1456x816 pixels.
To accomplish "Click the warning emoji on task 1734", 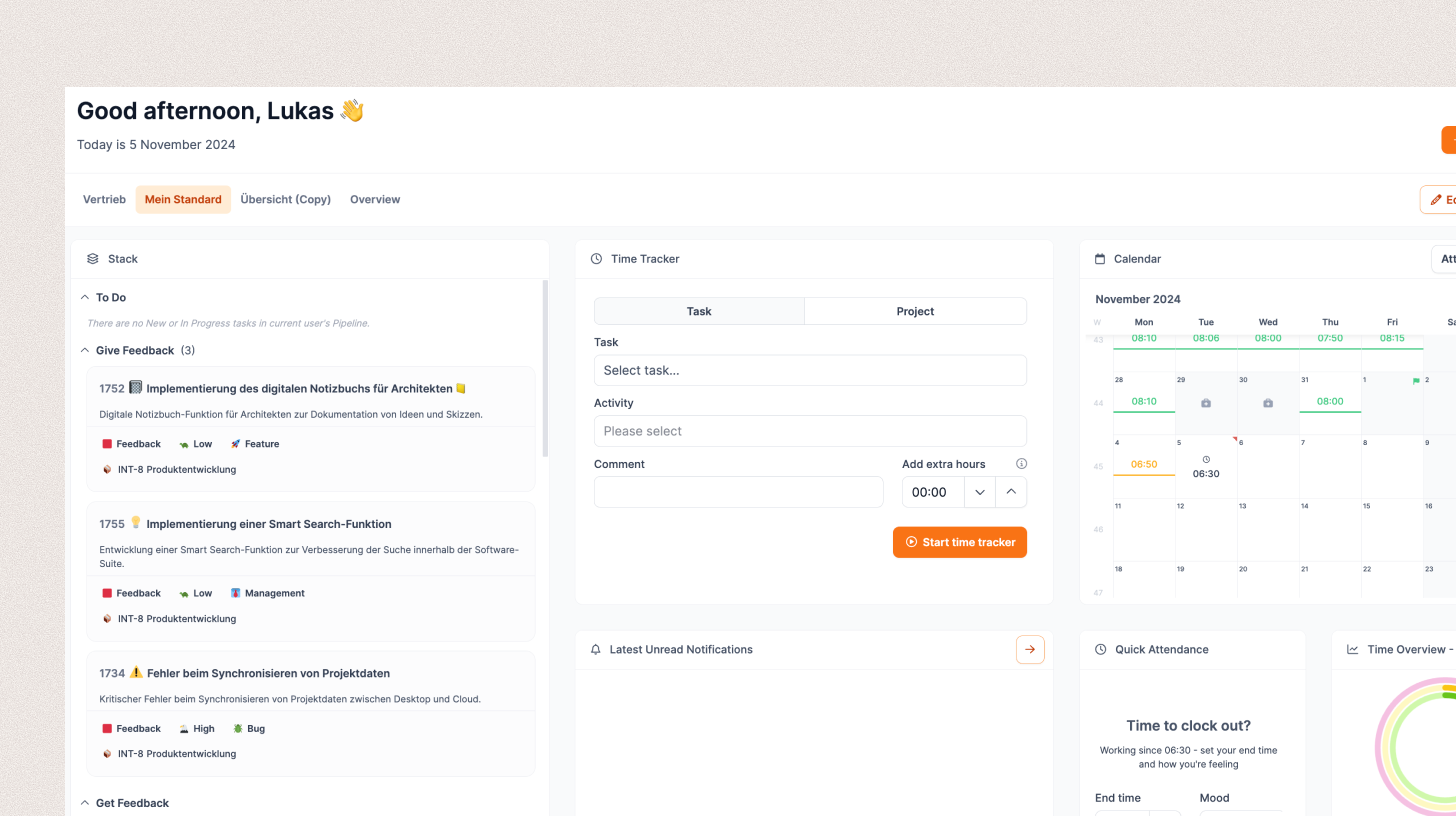I will (x=136, y=672).
